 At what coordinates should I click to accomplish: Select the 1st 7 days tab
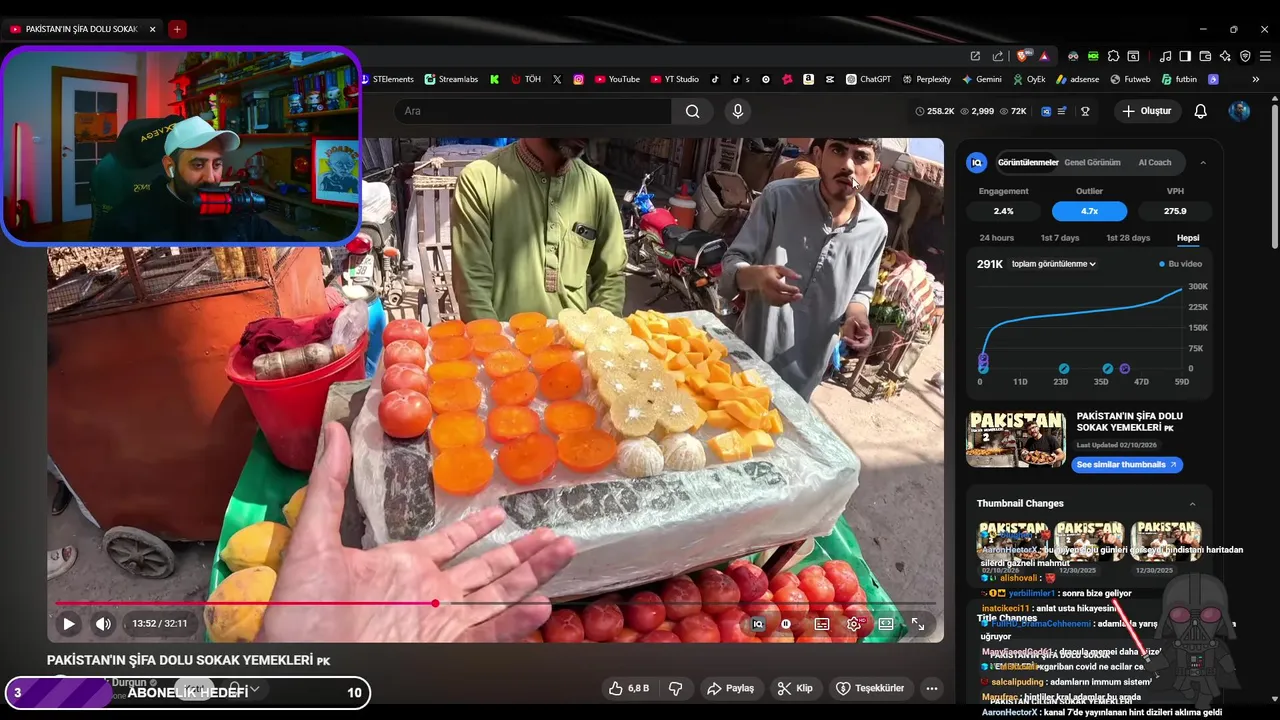pyautogui.click(x=1060, y=238)
